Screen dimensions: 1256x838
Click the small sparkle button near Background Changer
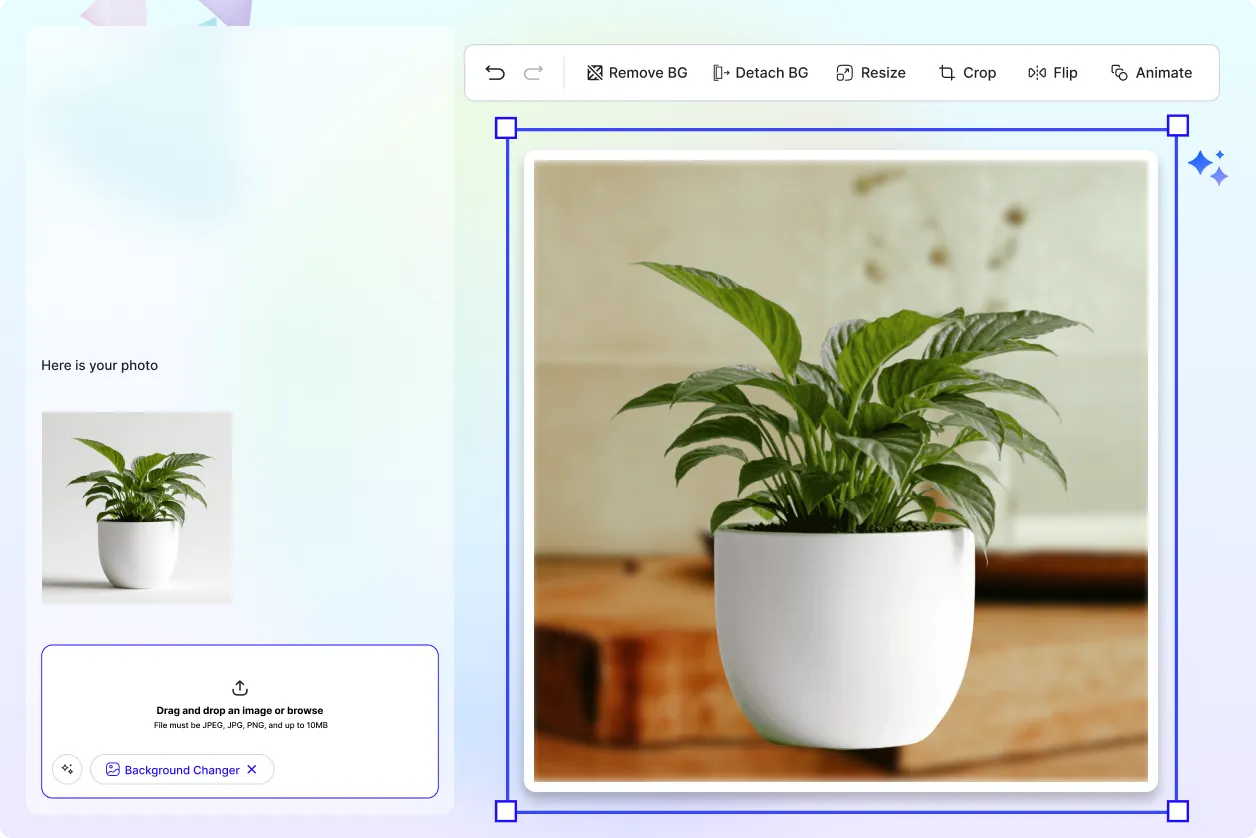pos(67,769)
